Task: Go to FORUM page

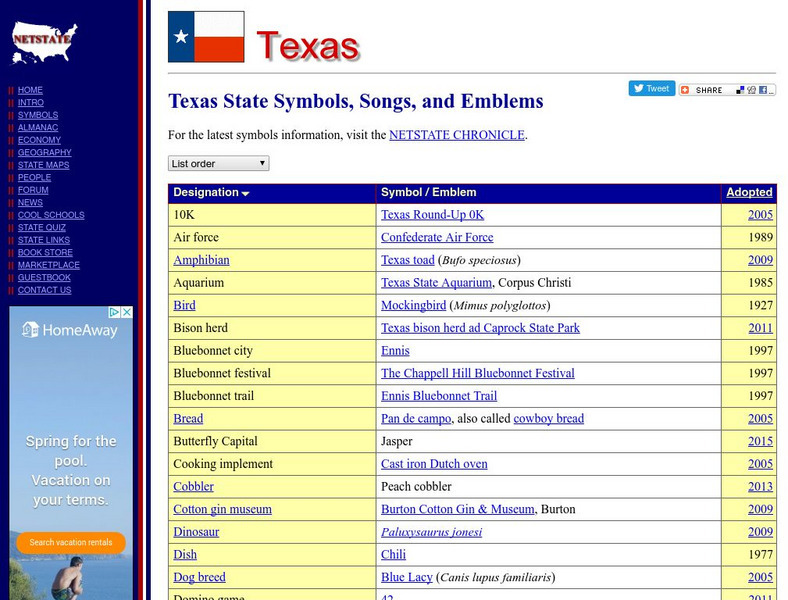Action: pos(33,190)
